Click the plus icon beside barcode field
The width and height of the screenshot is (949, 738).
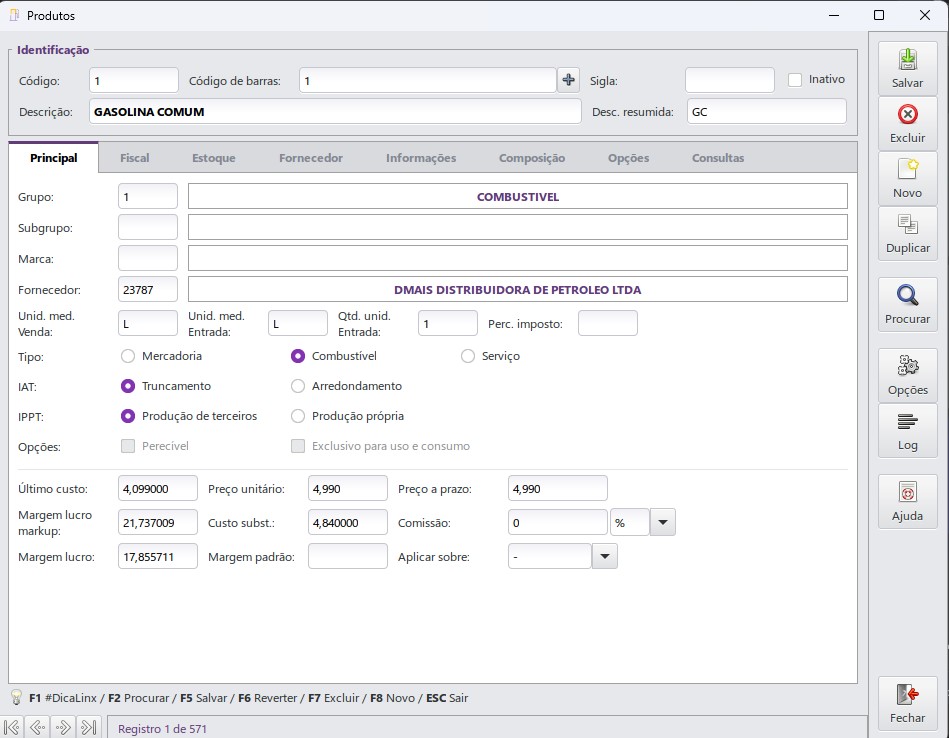coord(568,80)
